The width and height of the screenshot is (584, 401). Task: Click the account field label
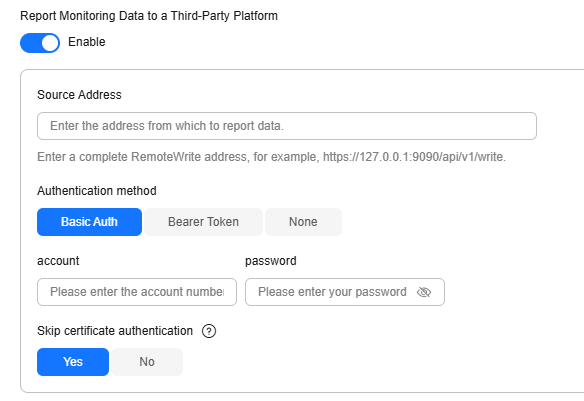point(58,261)
